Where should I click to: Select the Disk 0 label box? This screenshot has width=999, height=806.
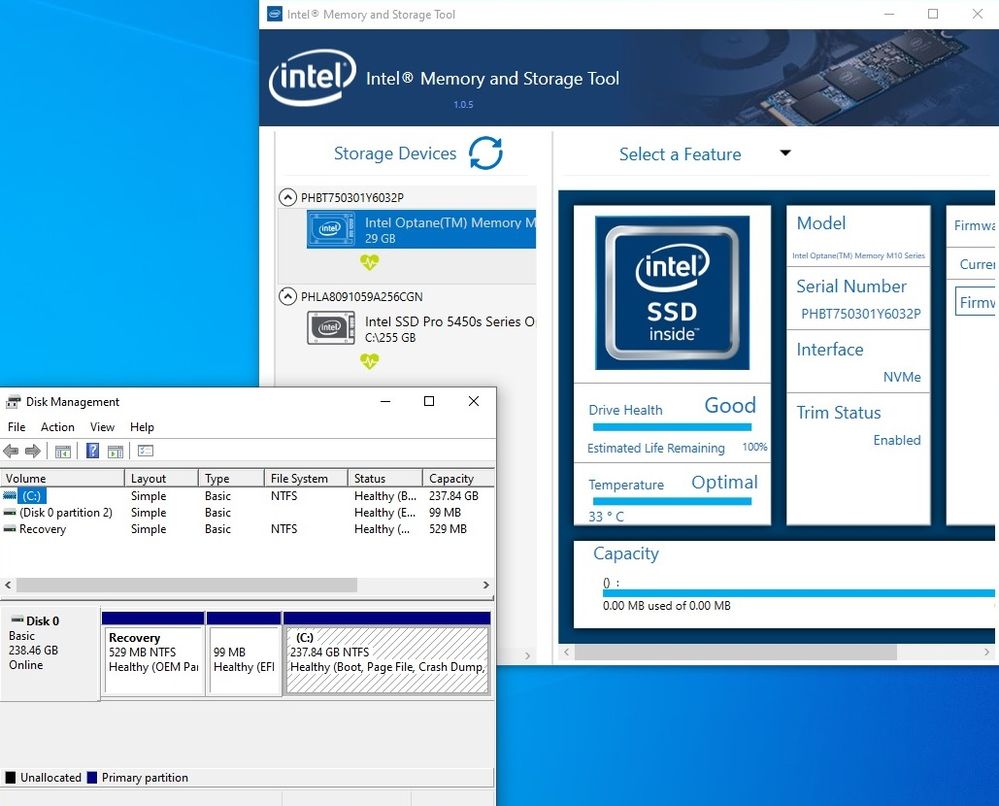50,654
